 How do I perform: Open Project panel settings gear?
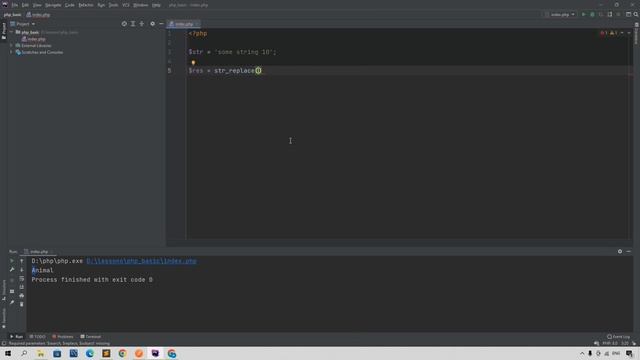point(152,24)
